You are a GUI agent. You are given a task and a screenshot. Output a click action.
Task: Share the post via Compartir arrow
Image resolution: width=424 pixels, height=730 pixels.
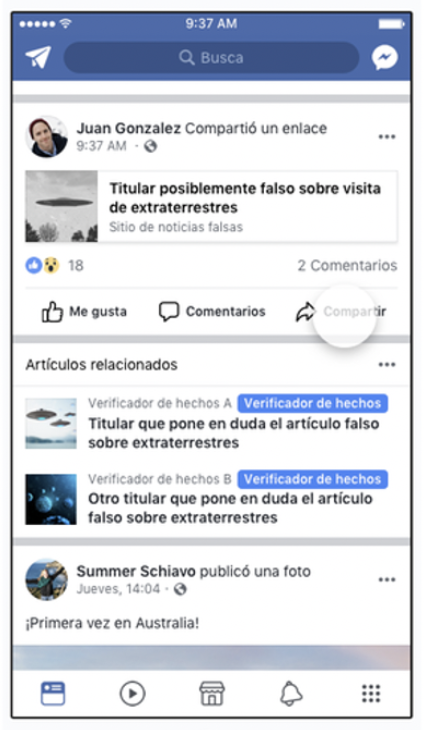point(341,311)
